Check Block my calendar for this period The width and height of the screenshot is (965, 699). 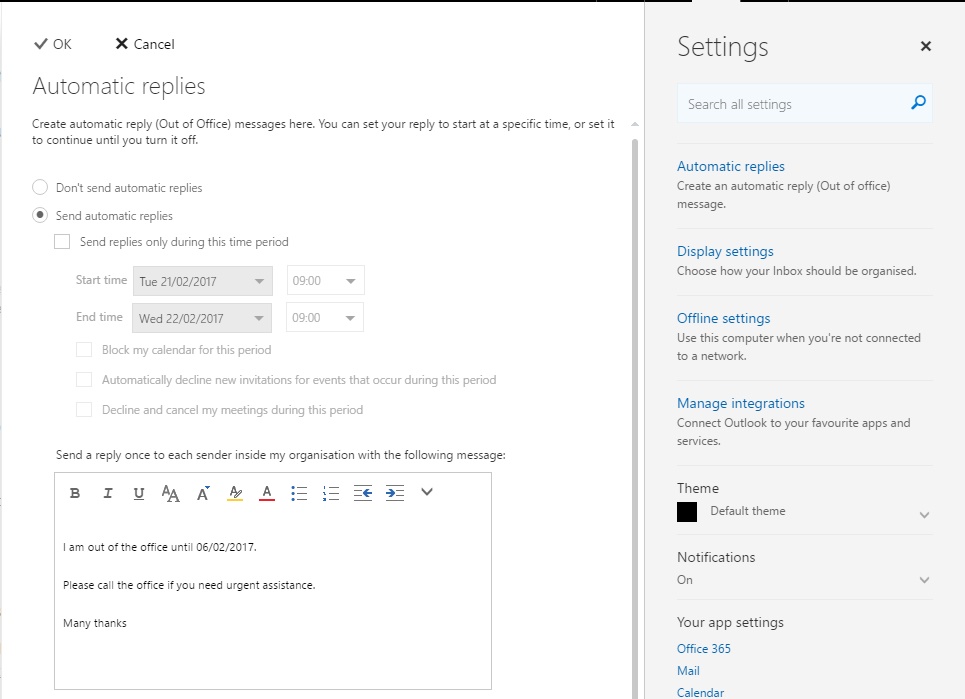tap(85, 351)
